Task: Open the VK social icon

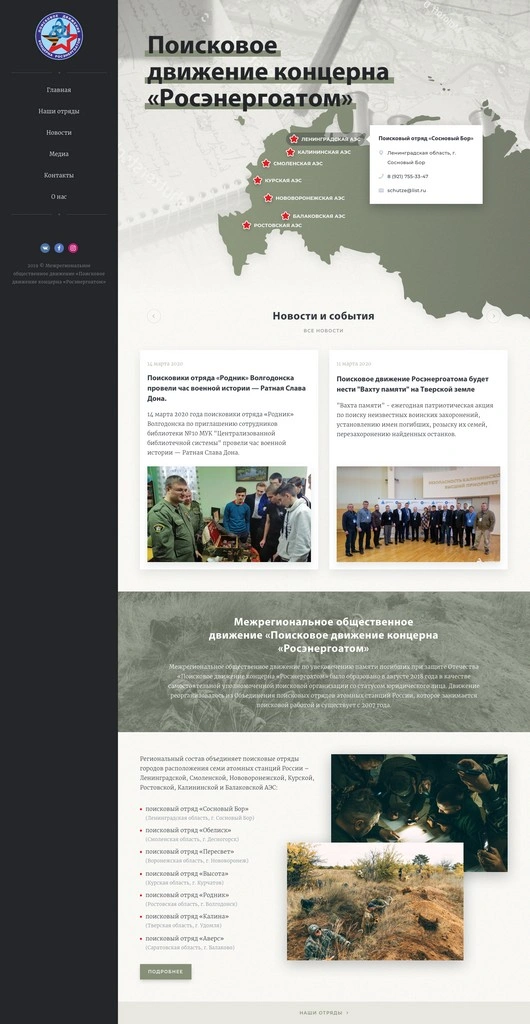Action: pos(45,248)
